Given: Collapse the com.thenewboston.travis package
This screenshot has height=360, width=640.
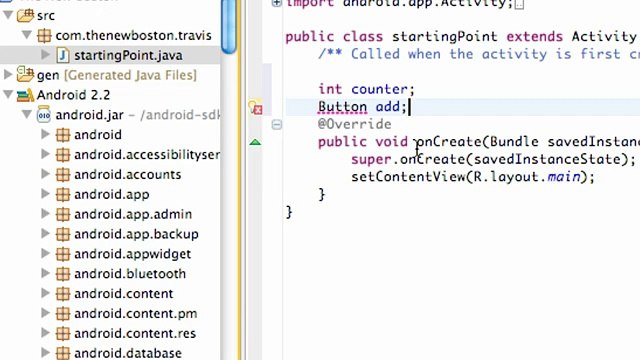Looking at the screenshot, I should pos(27,35).
